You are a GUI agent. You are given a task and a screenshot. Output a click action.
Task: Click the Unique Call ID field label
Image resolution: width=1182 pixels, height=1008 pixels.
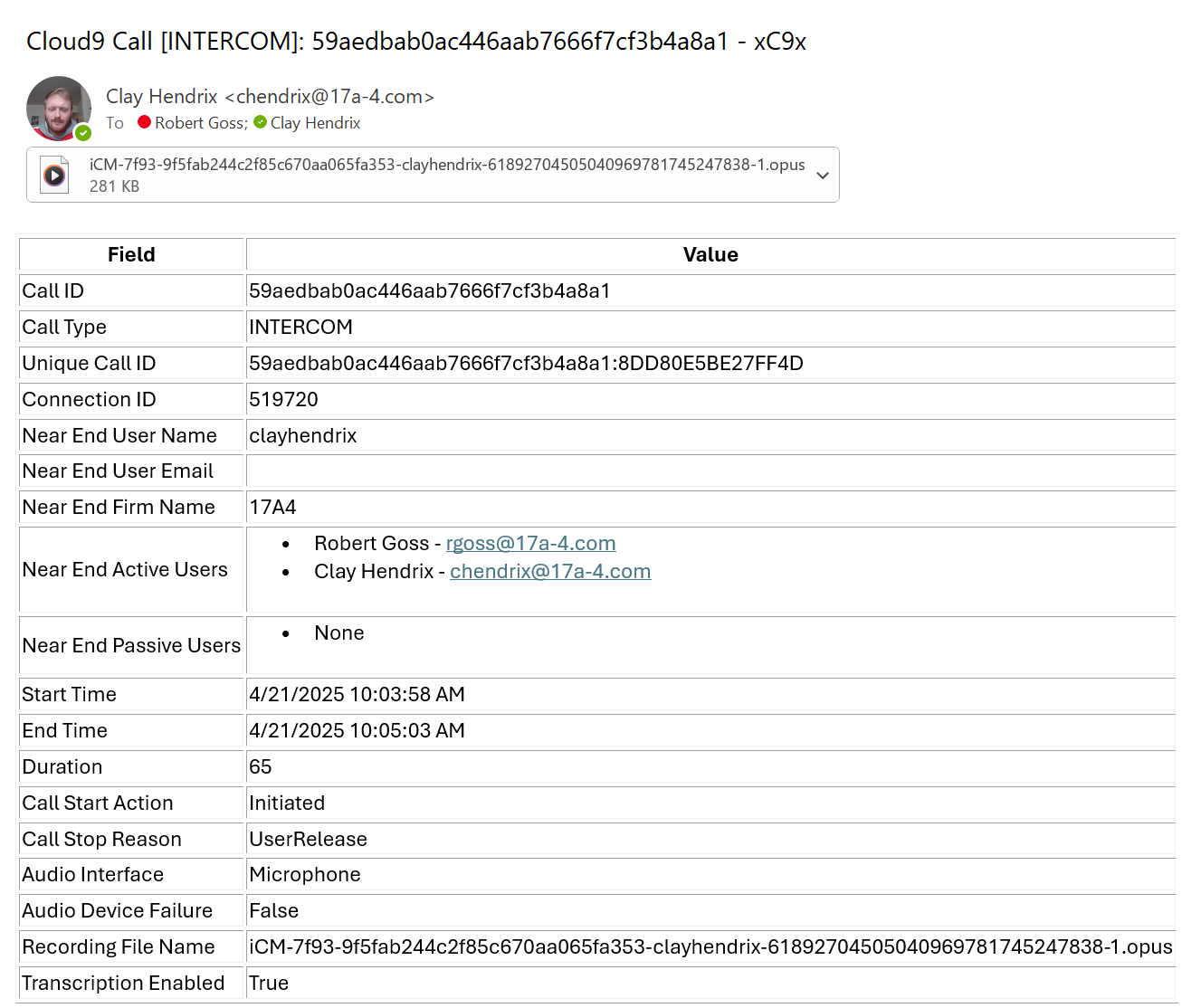coord(89,363)
